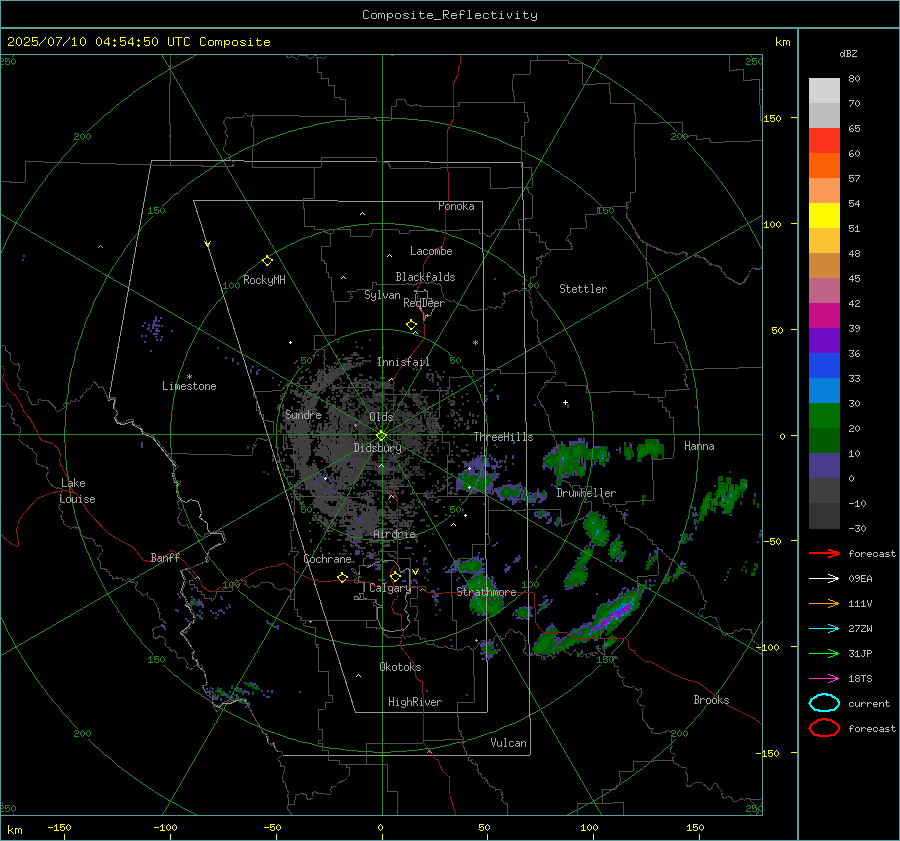Click the yellow diamond marker below RedDeer
Screen dimensions: 900x841
(411, 325)
